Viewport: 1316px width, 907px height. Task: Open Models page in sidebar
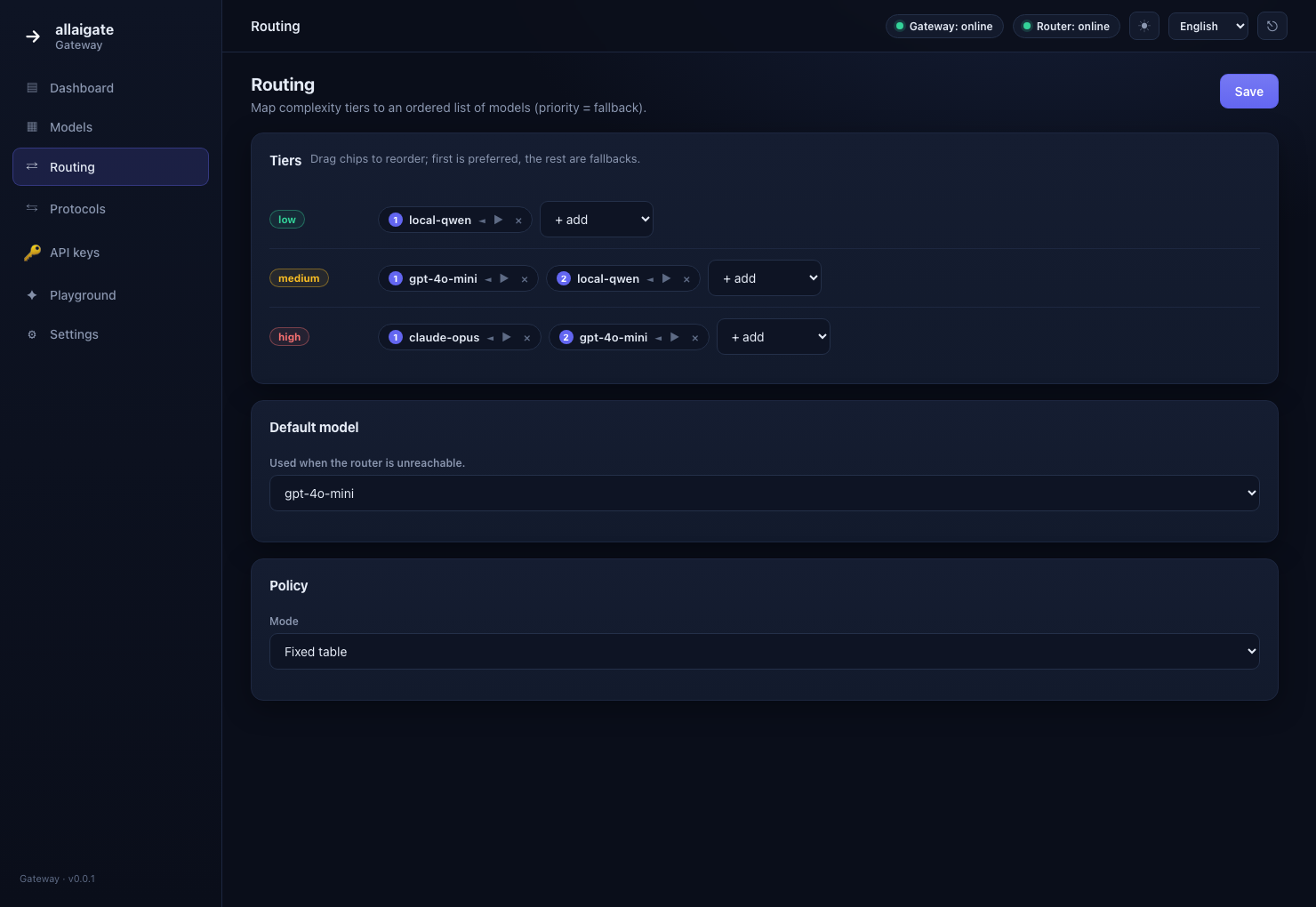110,127
